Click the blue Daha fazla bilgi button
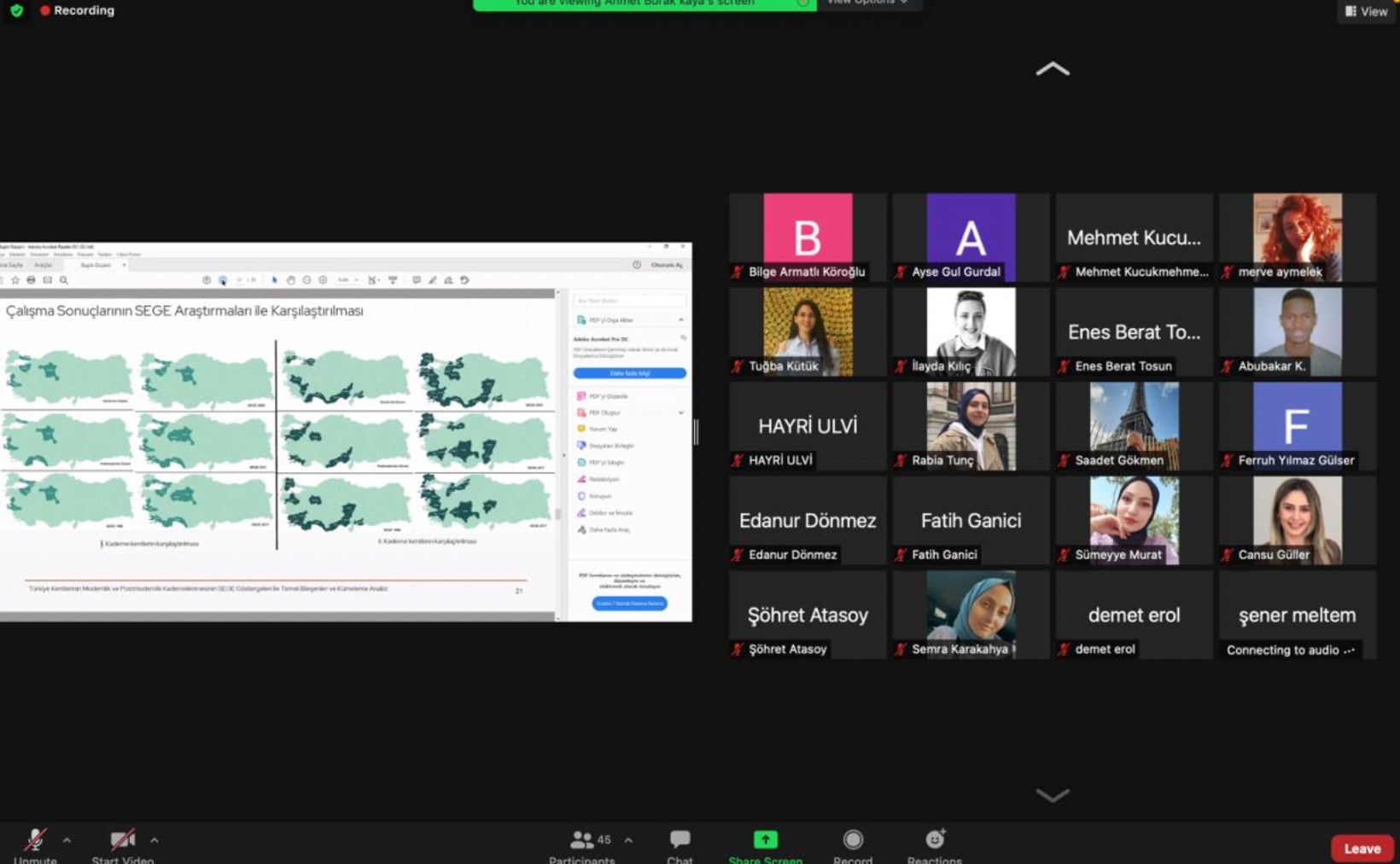Image resolution: width=1400 pixels, height=864 pixels. (630, 373)
